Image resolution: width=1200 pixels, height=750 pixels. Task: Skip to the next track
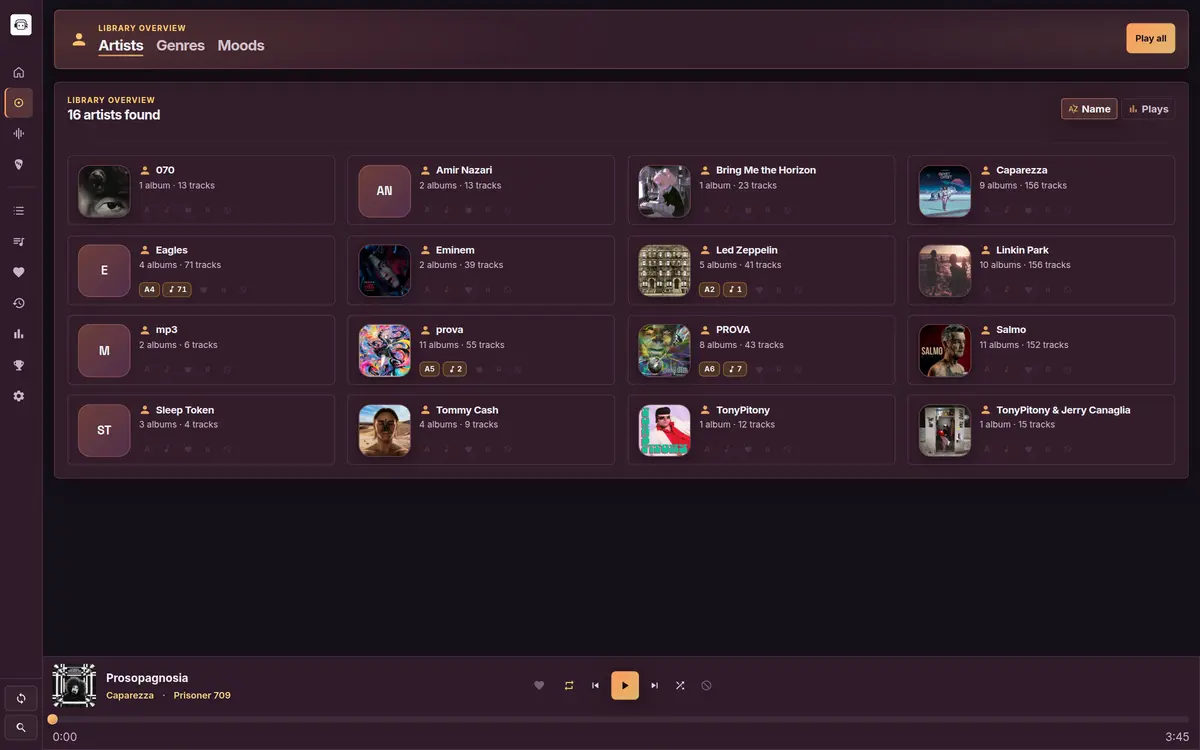[655, 685]
